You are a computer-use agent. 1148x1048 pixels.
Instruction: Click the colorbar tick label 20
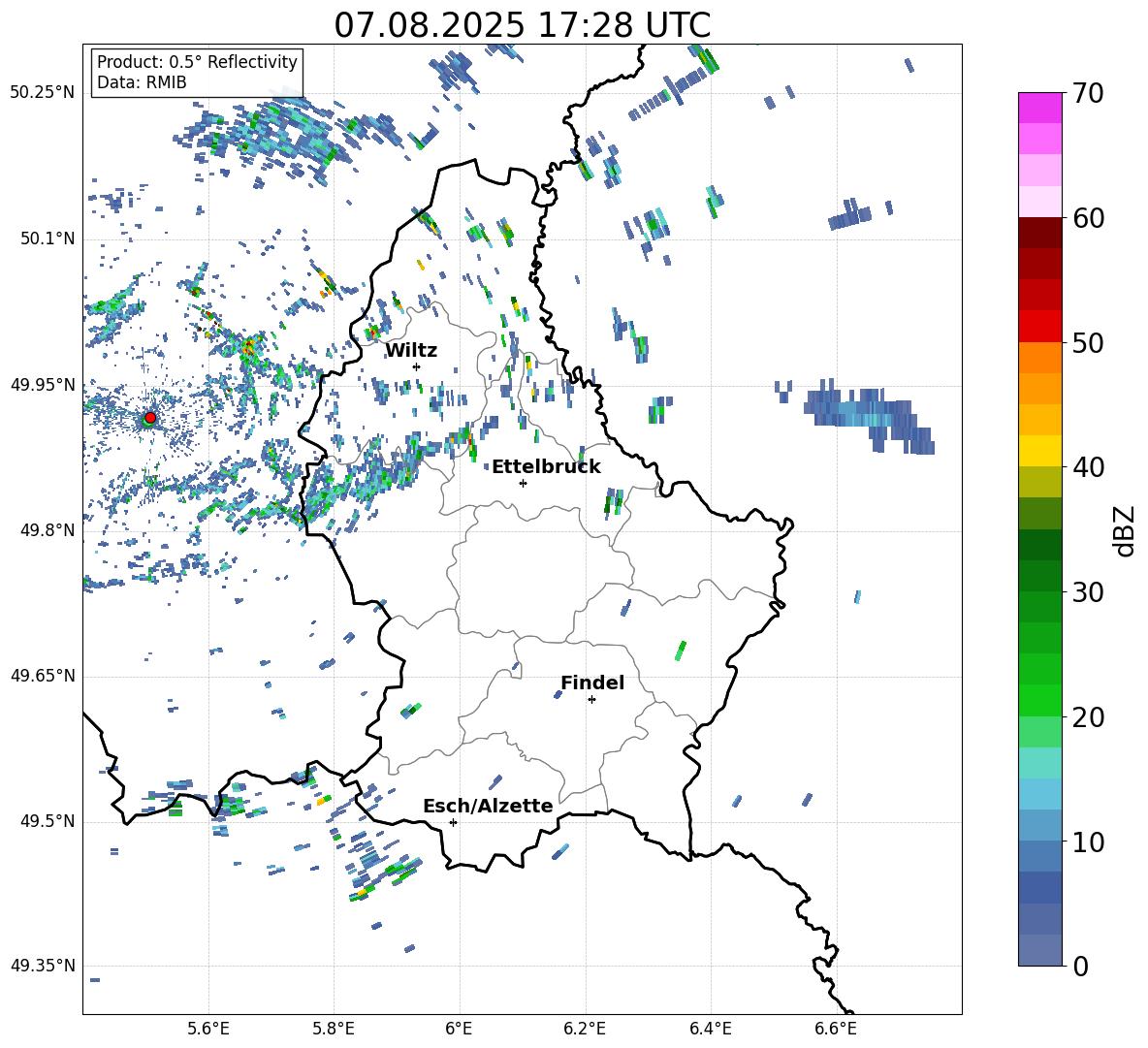click(x=1088, y=716)
